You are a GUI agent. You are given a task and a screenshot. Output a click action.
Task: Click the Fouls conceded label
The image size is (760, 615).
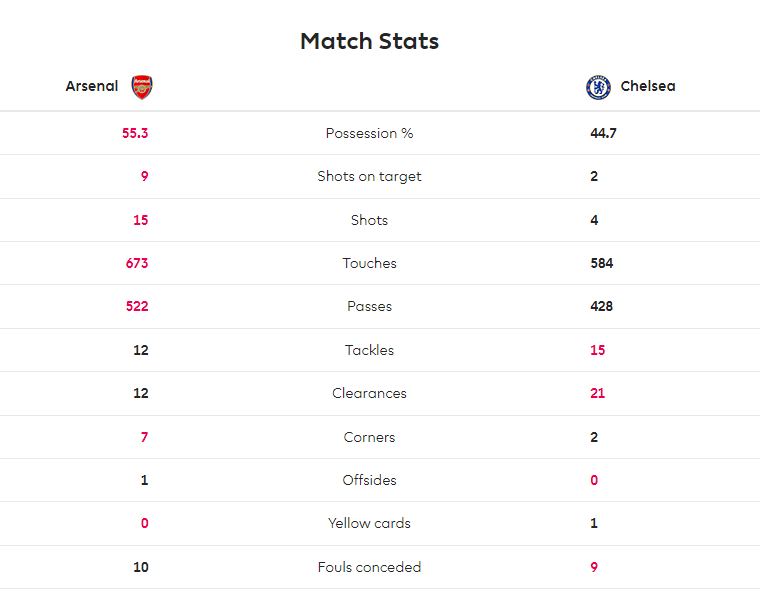pos(369,567)
